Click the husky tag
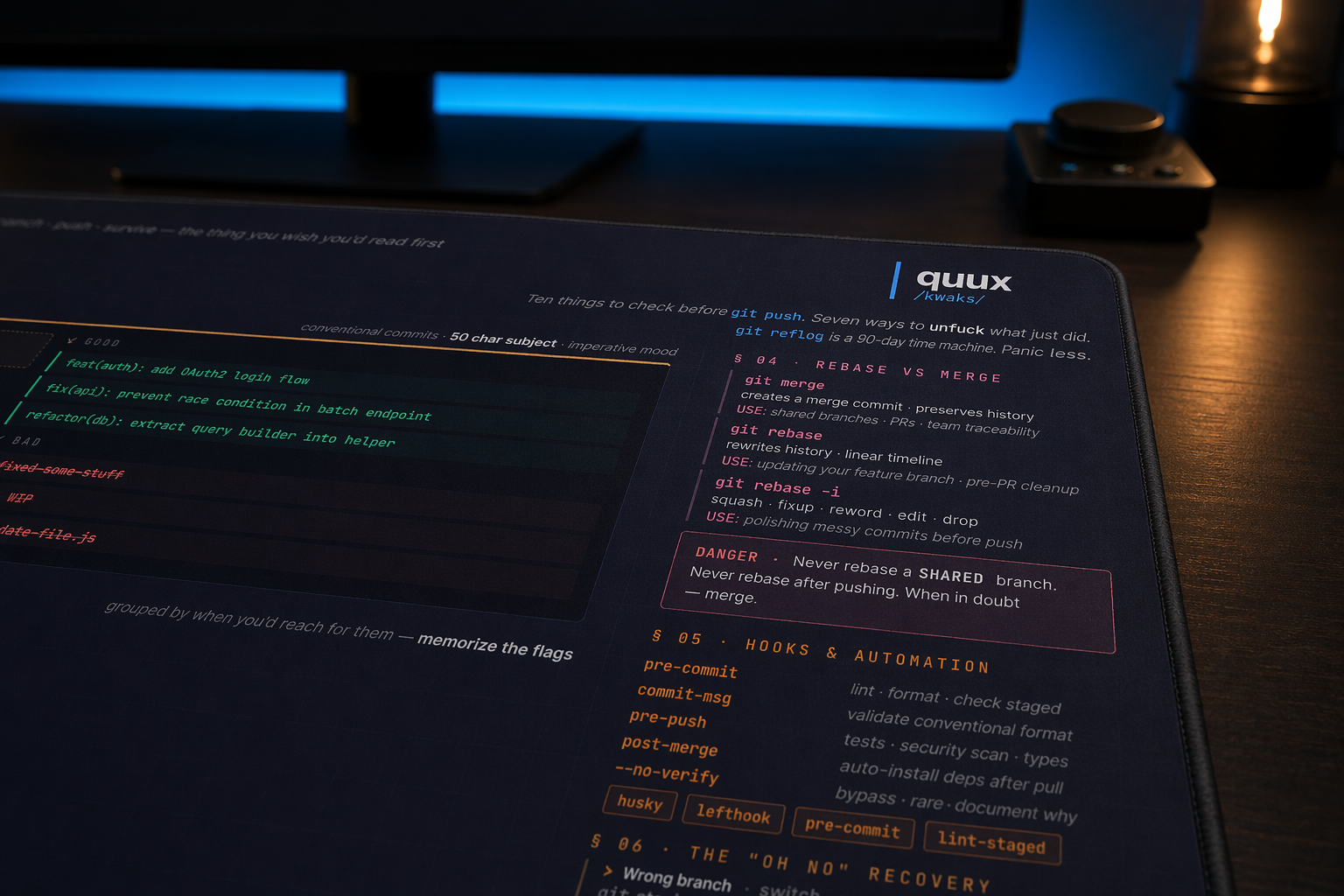The image size is (1344, 896). pyautogui.click(x=640, y=803)
